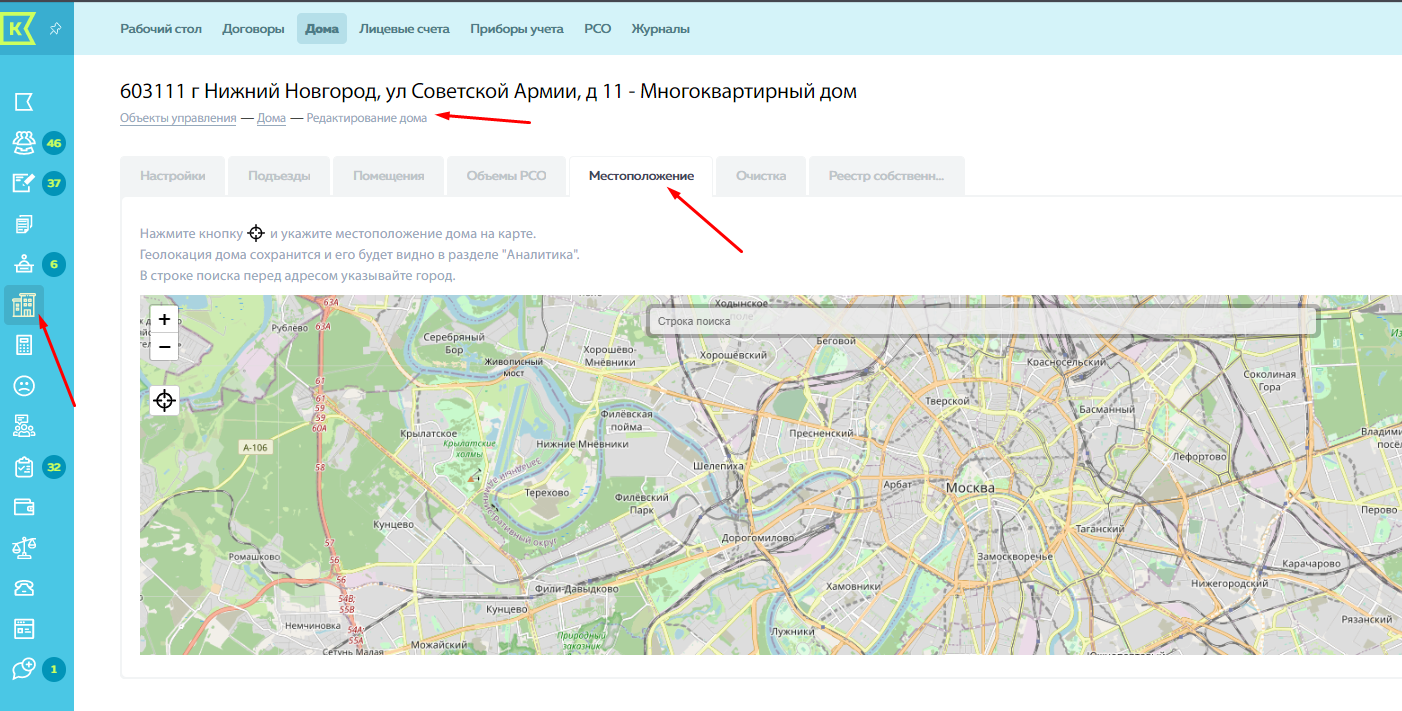Open the stacked documents sidebar icon
The width and height of the screenshot is (1402, 711).
24,224
